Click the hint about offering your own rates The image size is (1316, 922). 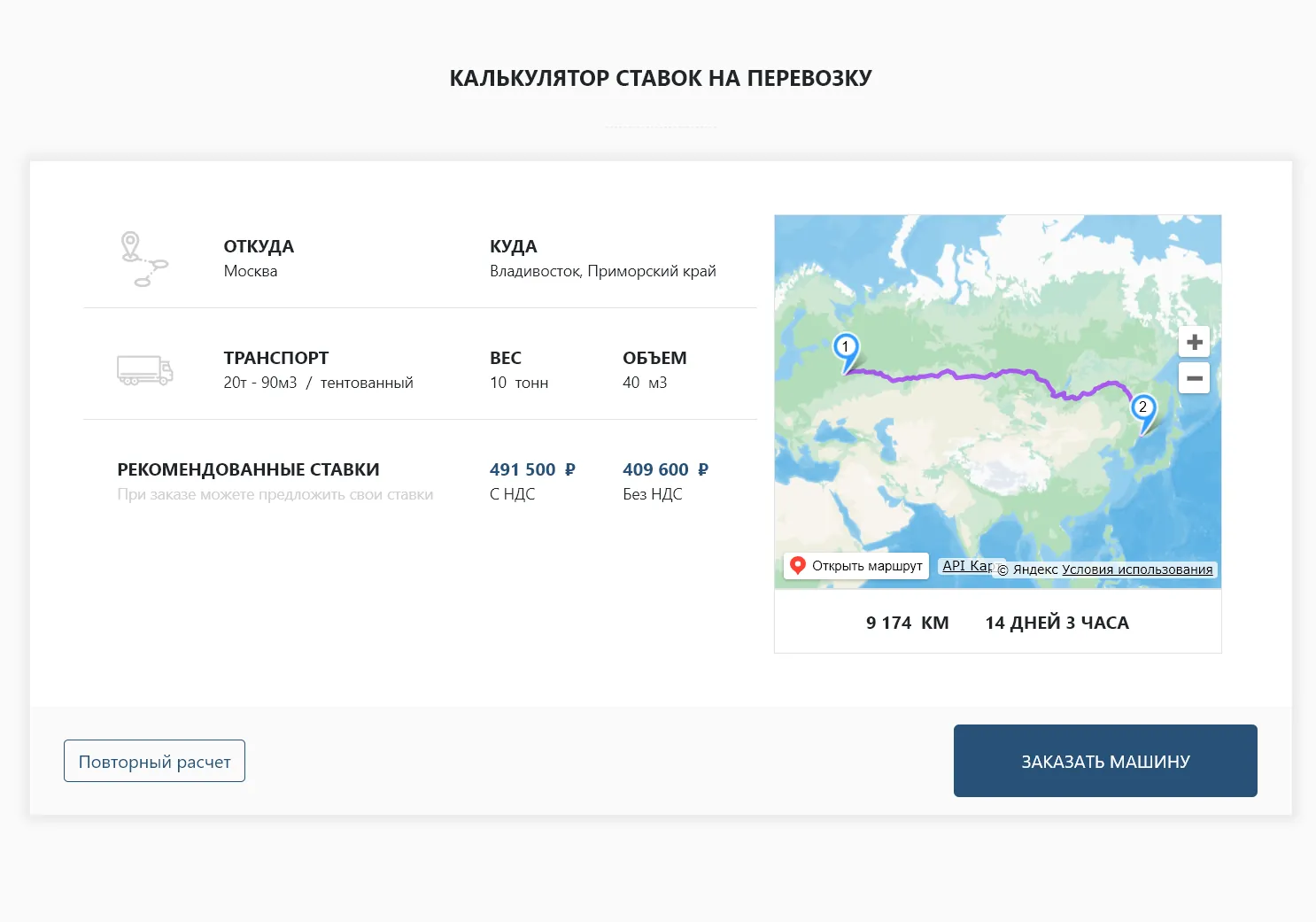pyautogui.click(x=275, y=494)
